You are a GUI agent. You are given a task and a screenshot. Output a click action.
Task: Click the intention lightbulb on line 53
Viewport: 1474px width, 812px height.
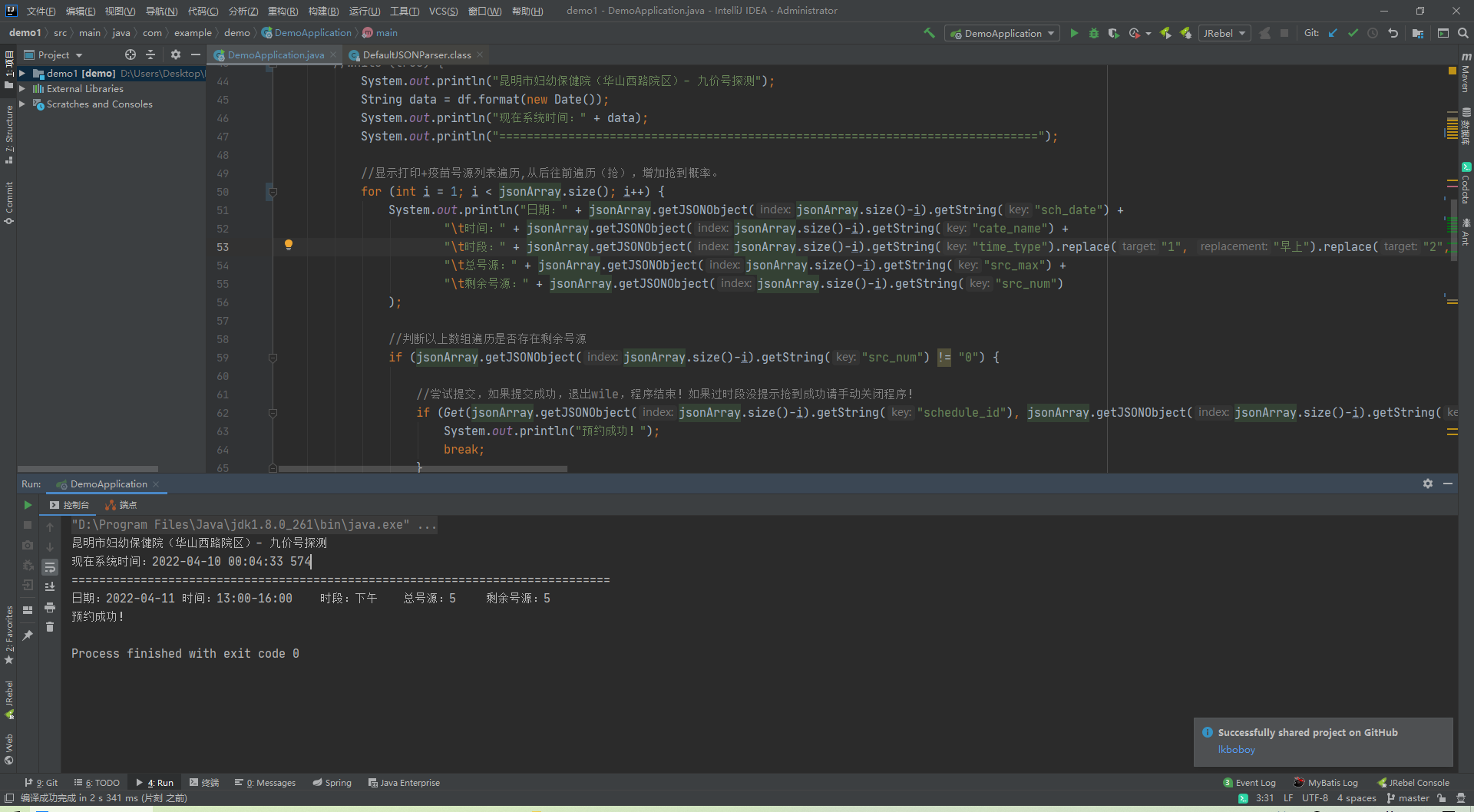point(289,245)
